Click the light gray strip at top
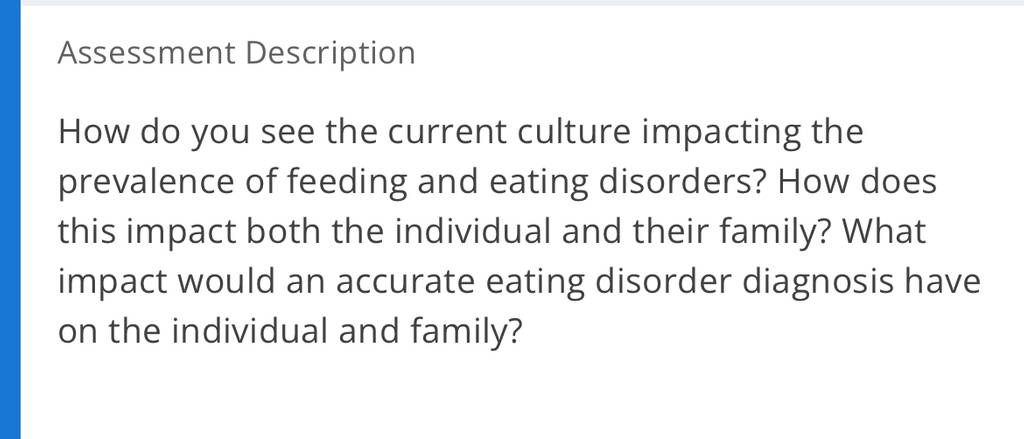The width and height of the screenshot is (1024, 439). pos(522,3)
